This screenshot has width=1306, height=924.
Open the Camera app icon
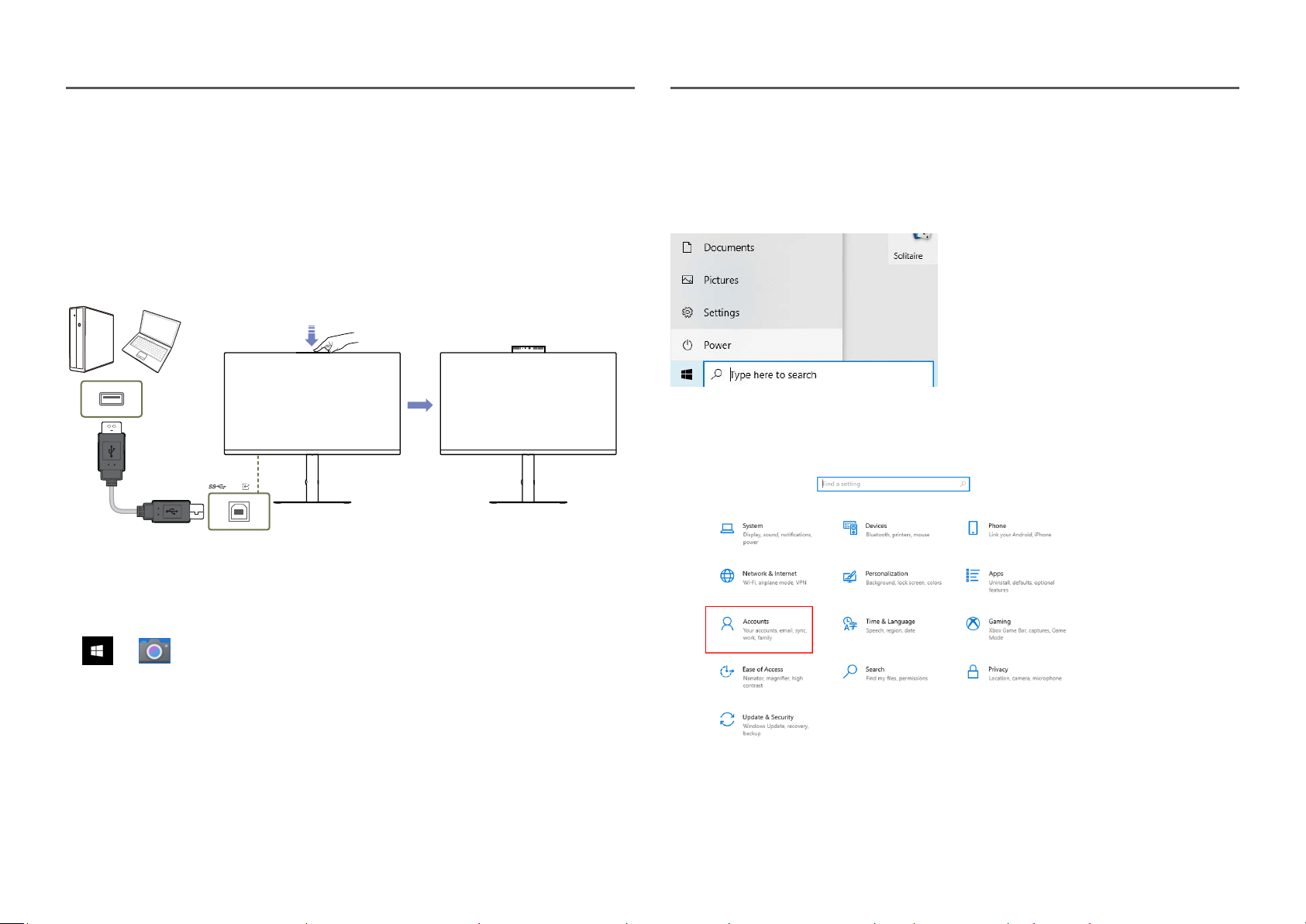pyautogui.click(x=154, y=651)
